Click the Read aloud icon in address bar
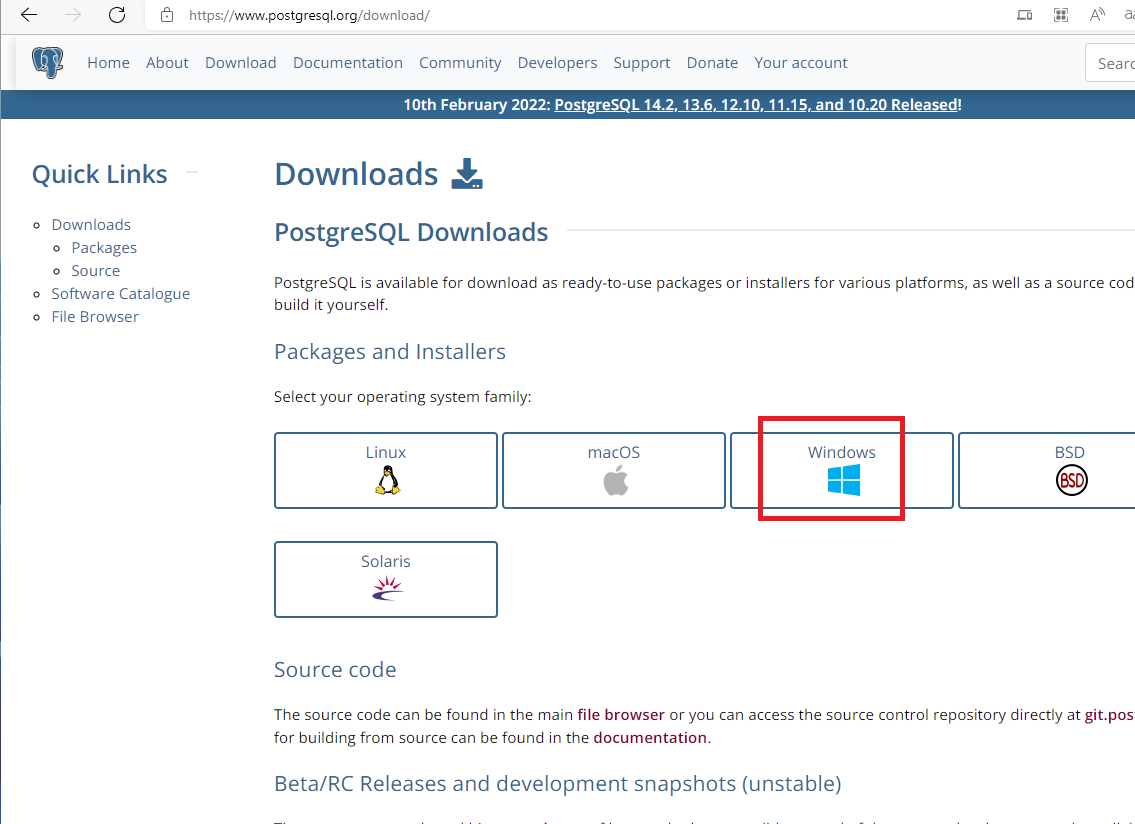This screenshot has width=1135, height=824. pyautogui.click(x=1097, y=15)
